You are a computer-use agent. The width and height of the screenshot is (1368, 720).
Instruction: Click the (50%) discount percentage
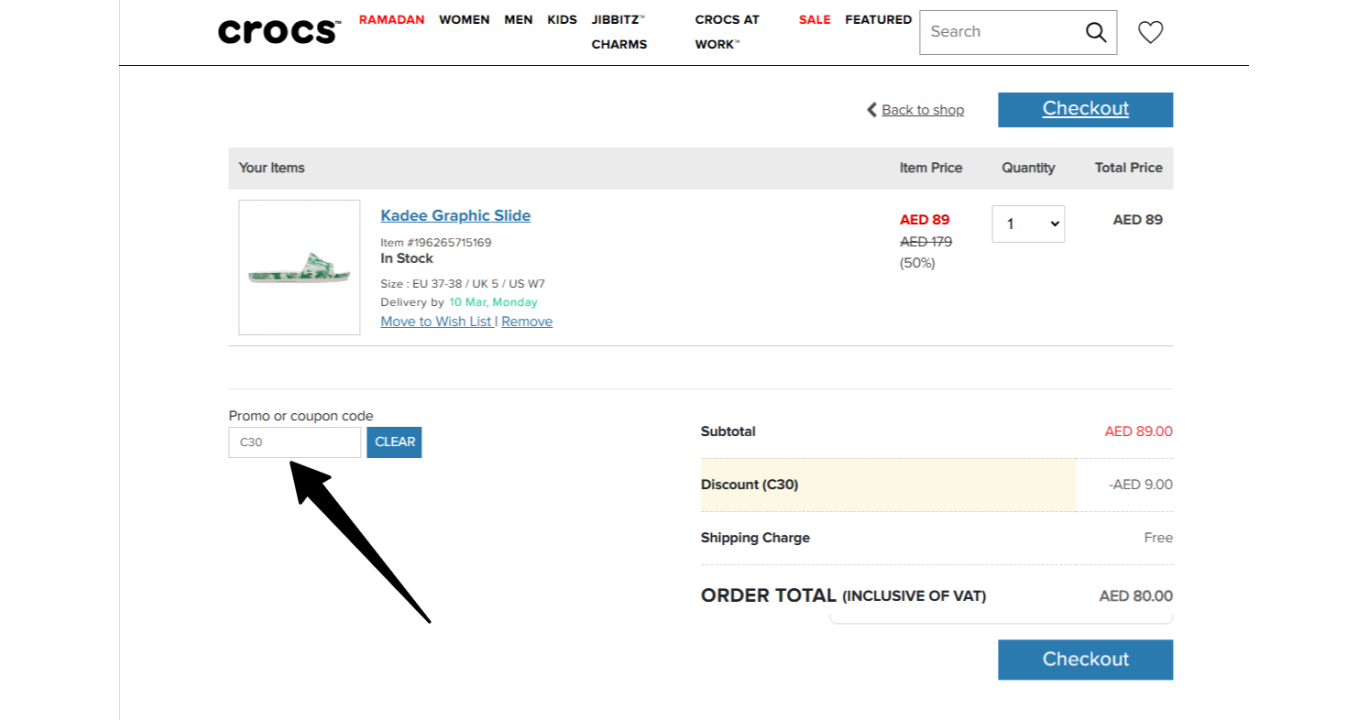pyautogui.click(x=918, y=263)
